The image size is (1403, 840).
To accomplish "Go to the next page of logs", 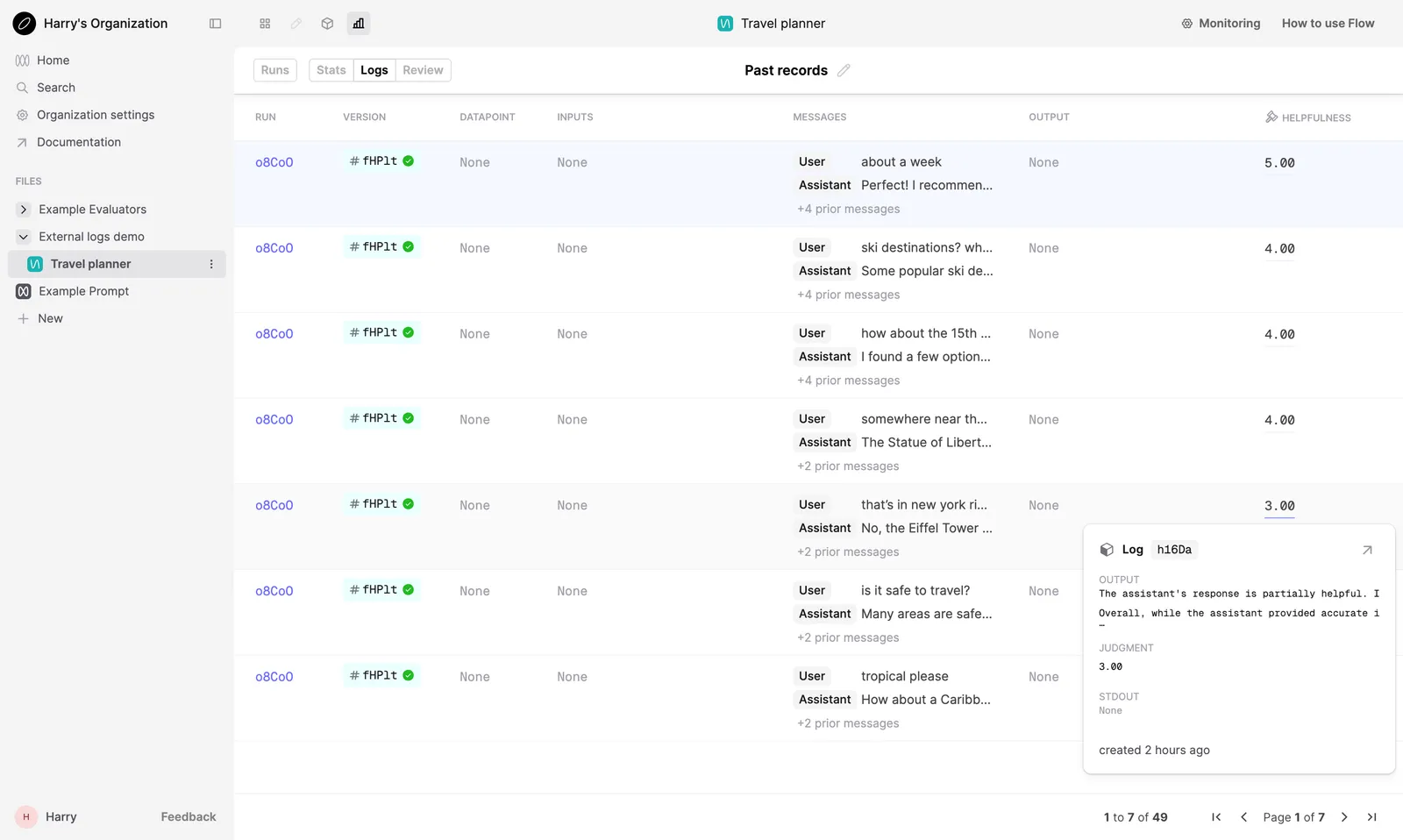I will click(1344, 817).
